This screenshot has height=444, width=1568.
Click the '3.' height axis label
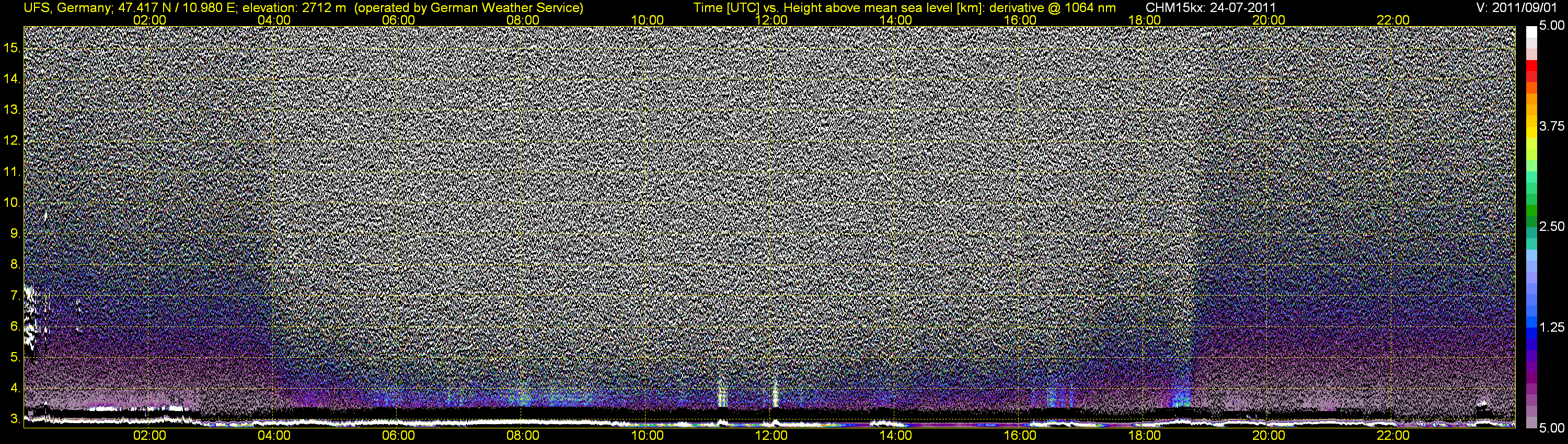[15, 419]
